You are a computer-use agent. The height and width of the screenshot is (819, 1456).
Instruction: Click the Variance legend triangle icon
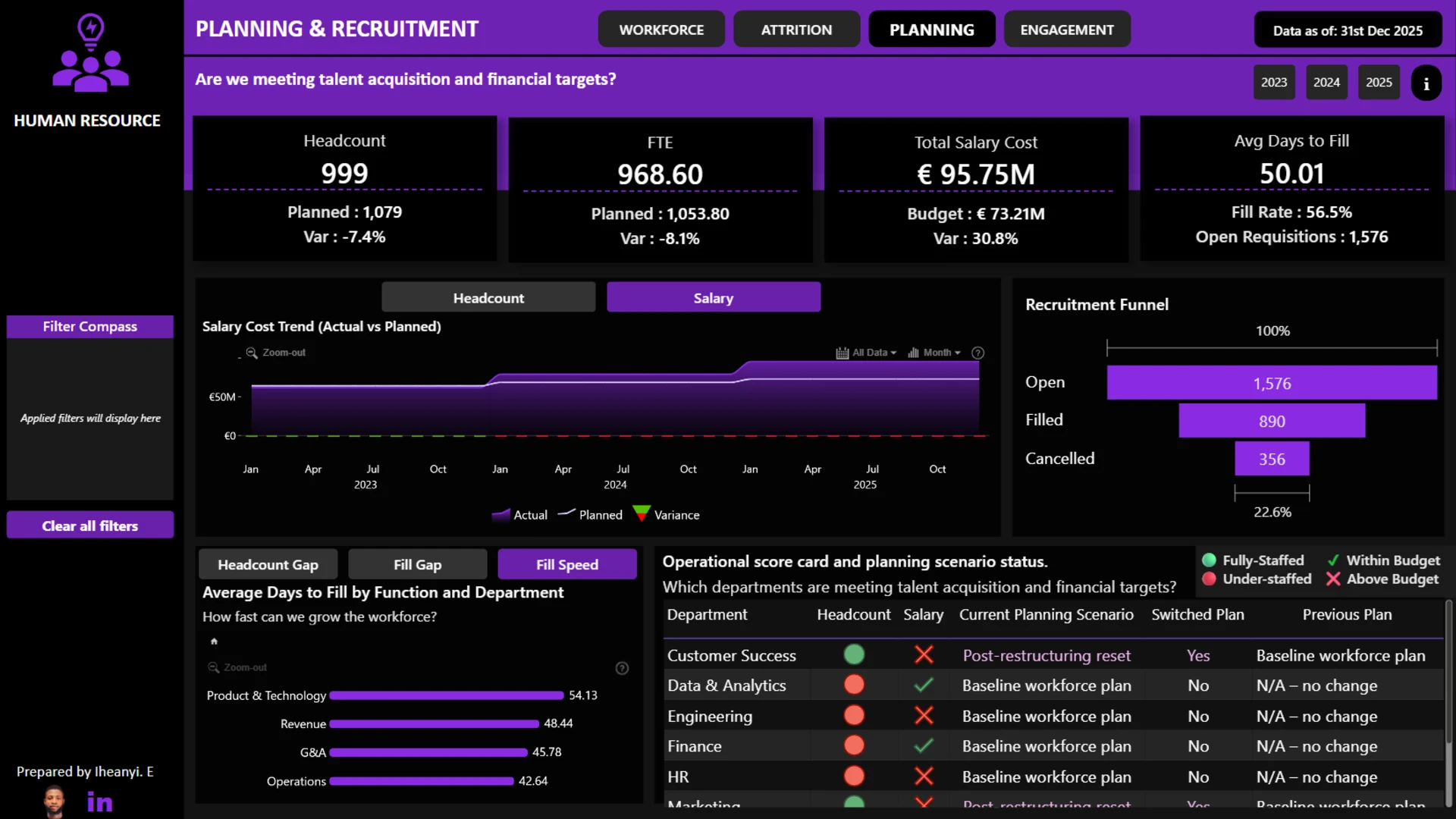click(642, 514)
